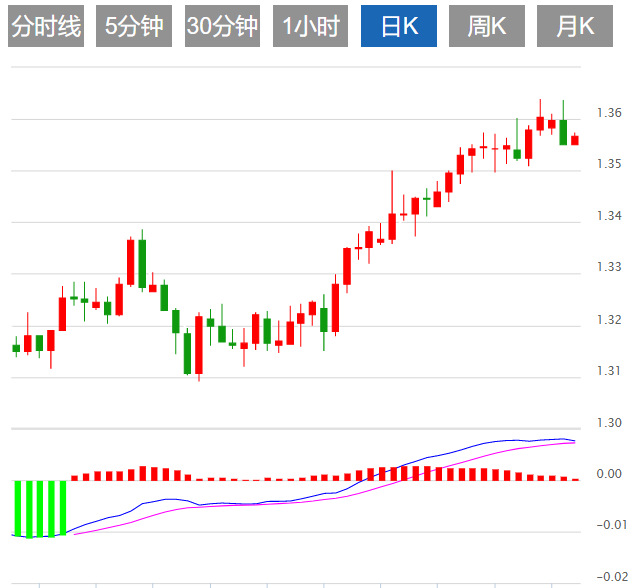The height and width of the screenshot is (588, 639).
Task: Click the 1.30 price axis label
Action: 609,423
